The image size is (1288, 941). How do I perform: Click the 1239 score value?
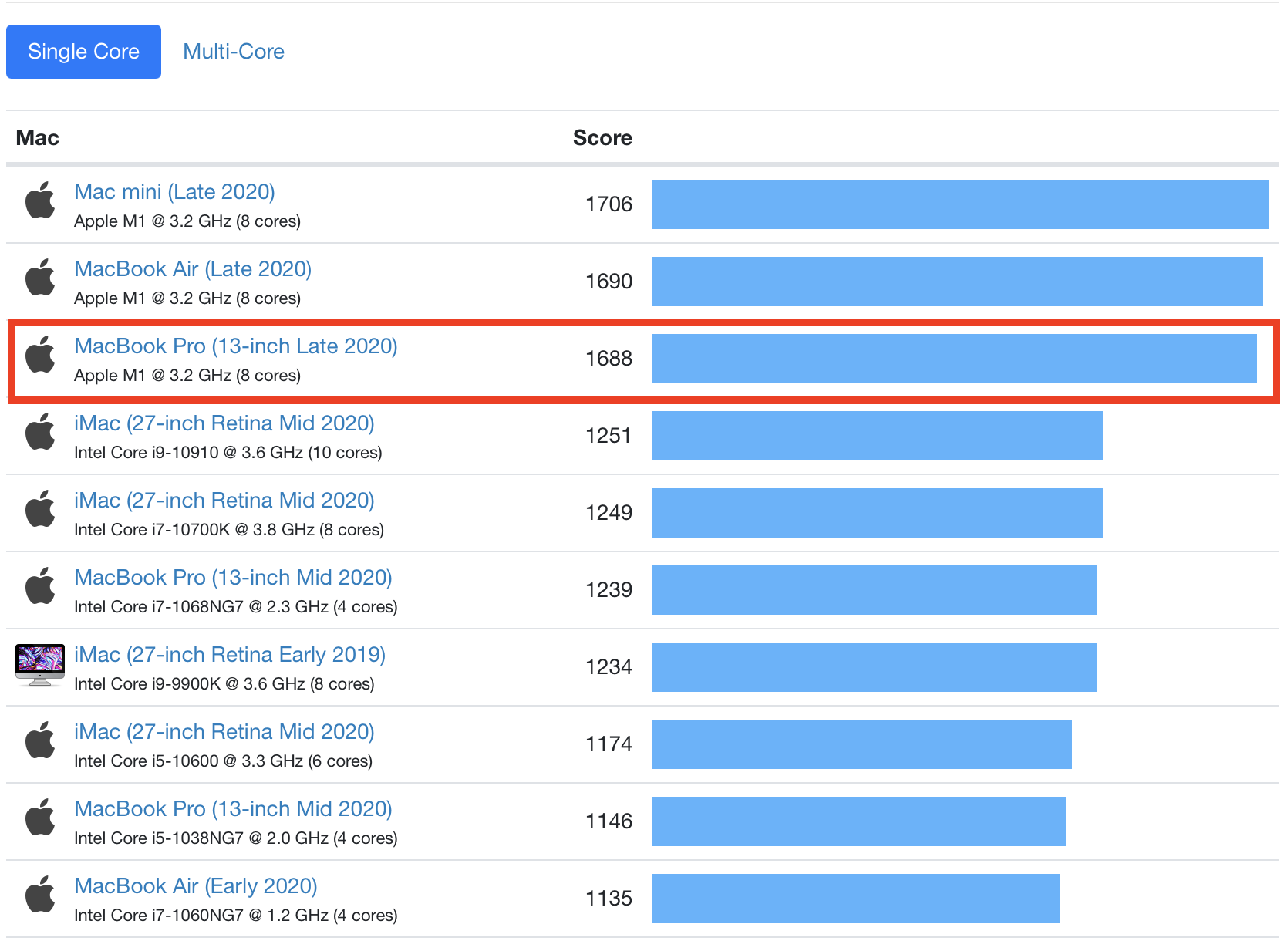pyautogui.click(x=609, y=590)
